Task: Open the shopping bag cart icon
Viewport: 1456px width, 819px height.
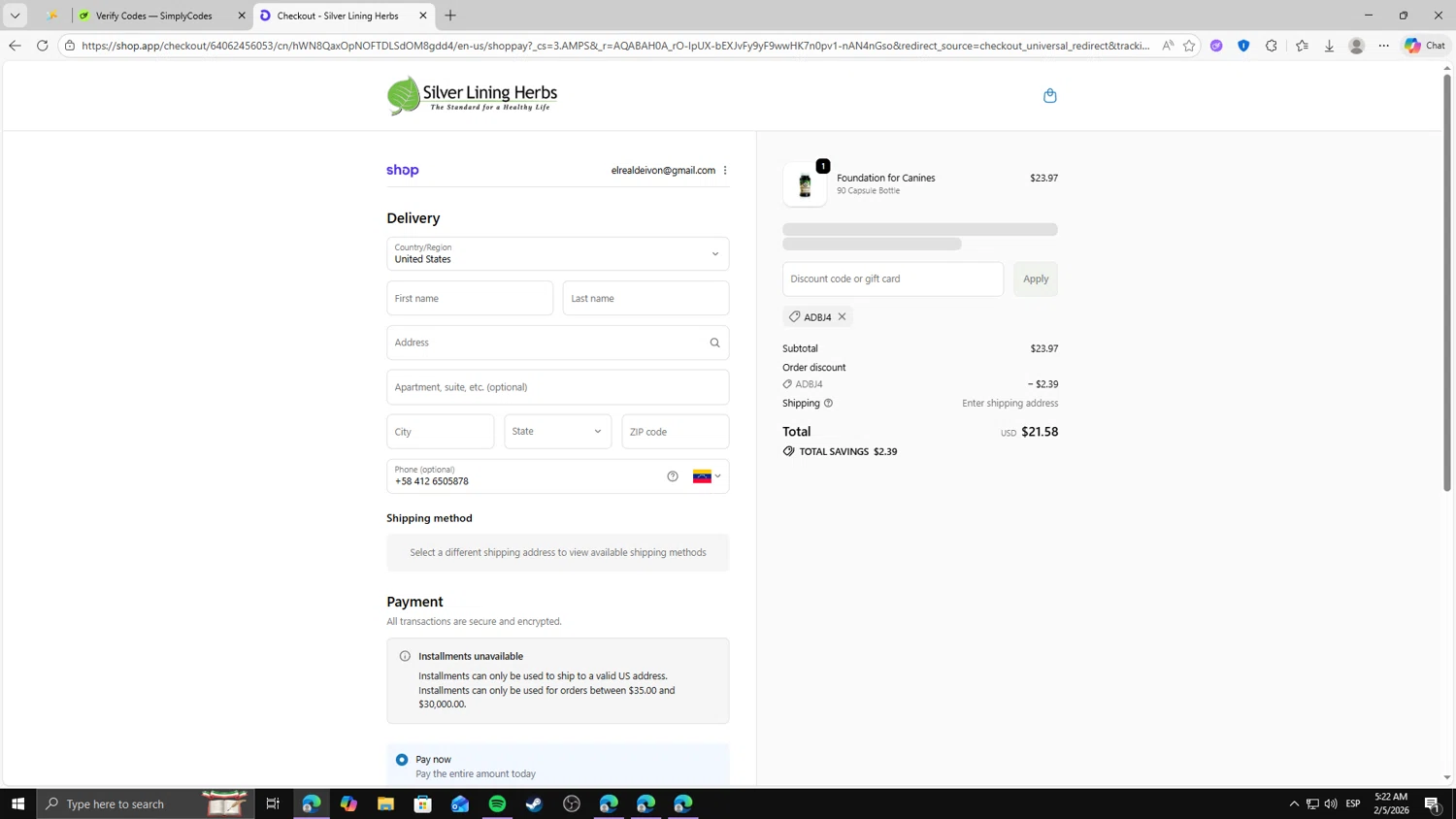Action: (x=1049, y=95)
